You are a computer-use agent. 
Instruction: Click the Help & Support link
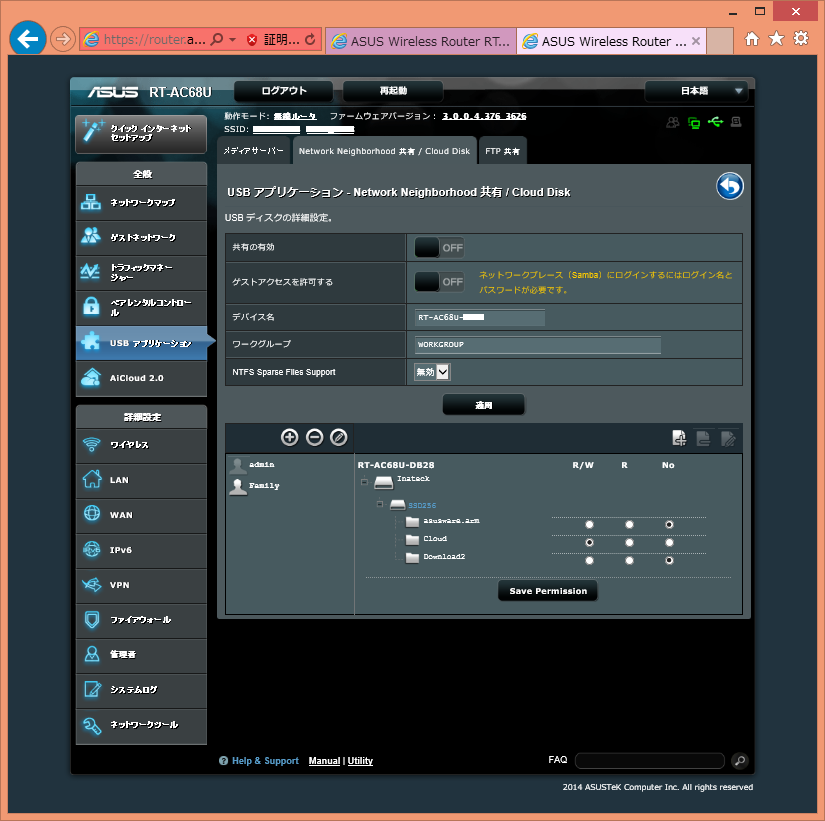coord(265,761)
